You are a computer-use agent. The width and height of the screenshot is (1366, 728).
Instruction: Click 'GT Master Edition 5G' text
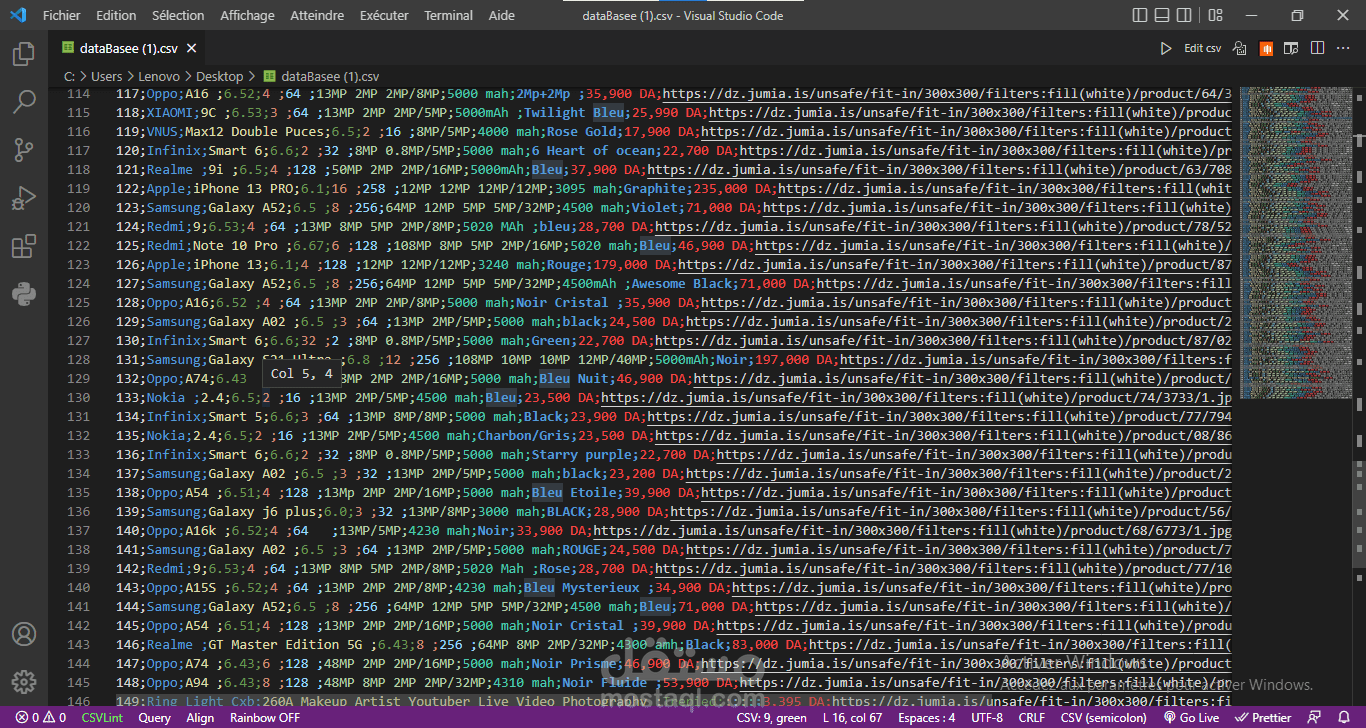285,644
